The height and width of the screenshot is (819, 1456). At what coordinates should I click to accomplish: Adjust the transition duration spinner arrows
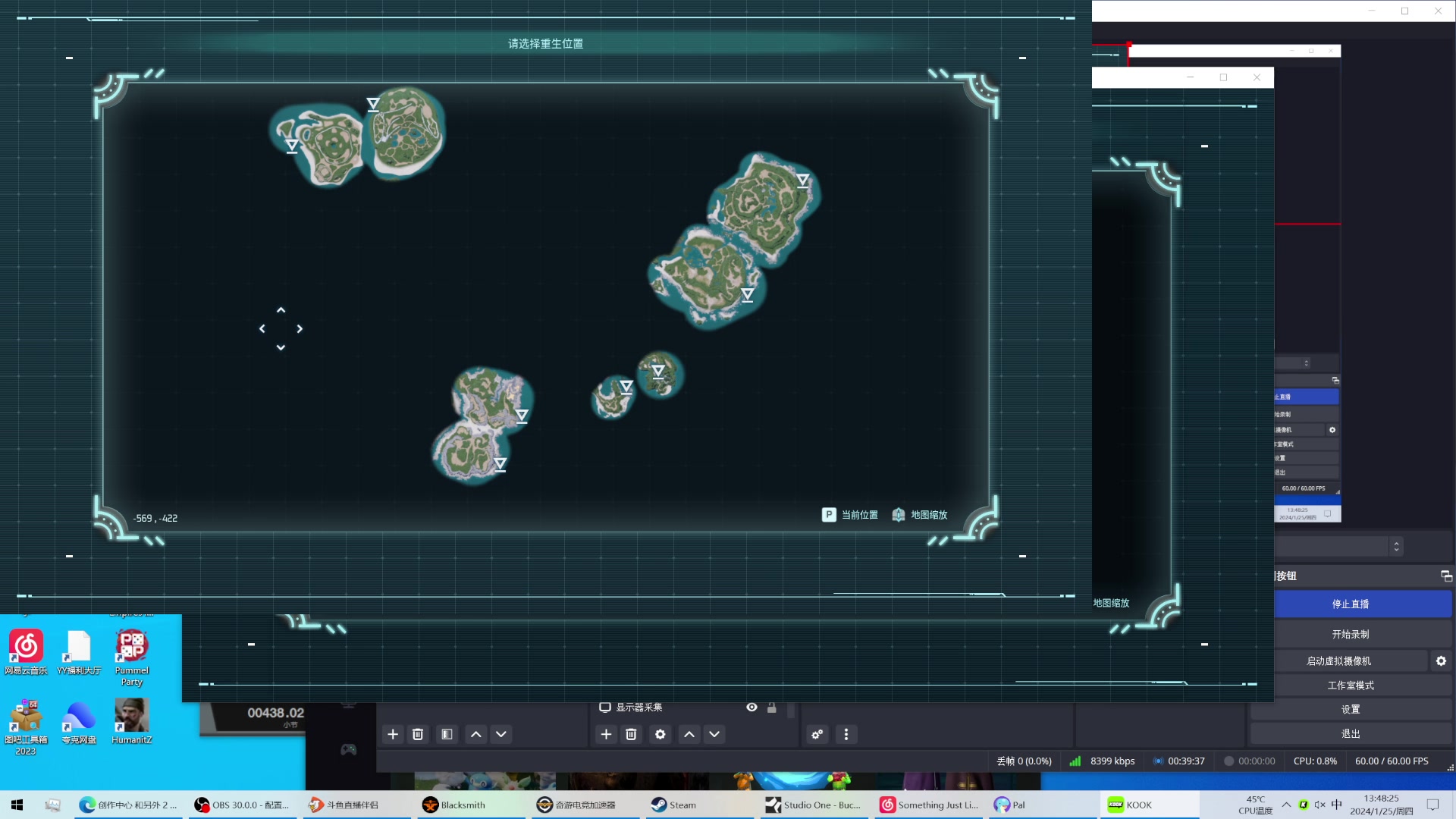tap(1396, 546)
